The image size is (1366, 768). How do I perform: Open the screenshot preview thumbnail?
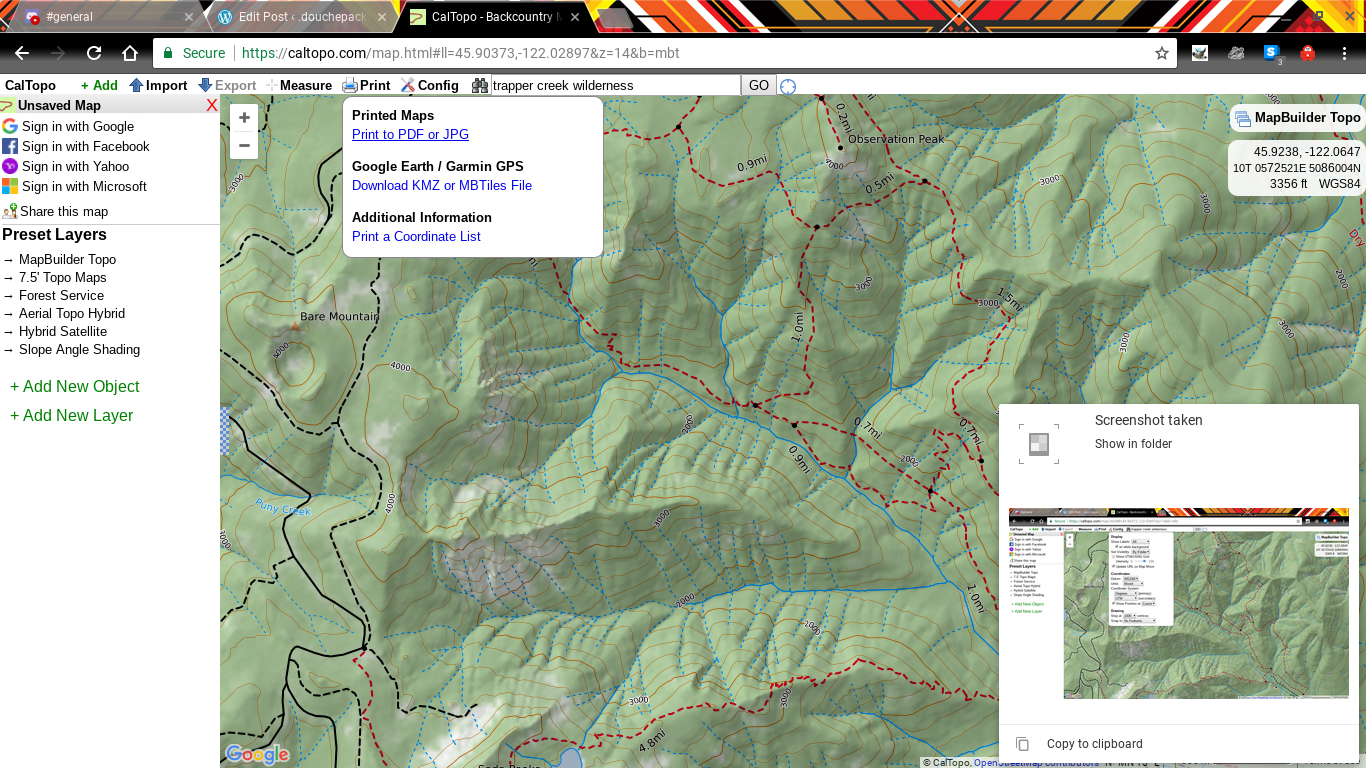point(1179,603)
